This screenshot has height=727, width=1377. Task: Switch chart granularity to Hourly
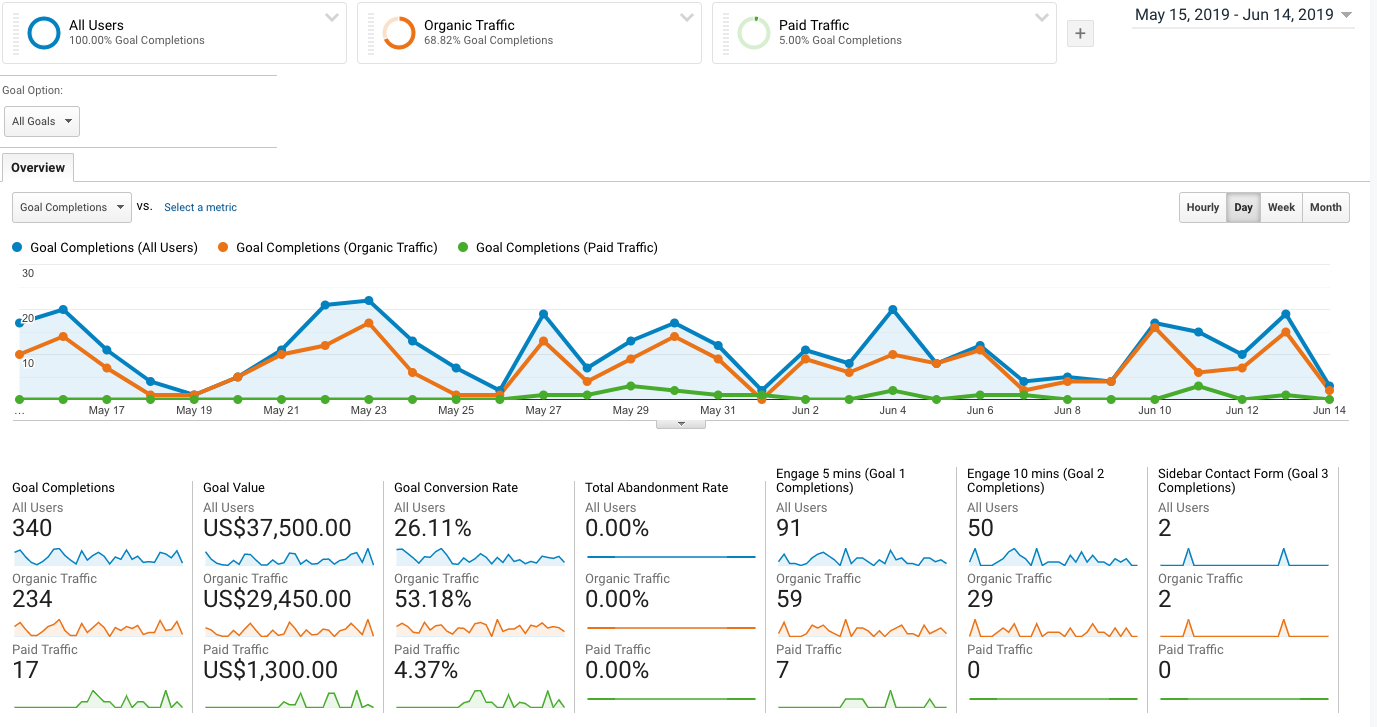tap(1203, 207)
